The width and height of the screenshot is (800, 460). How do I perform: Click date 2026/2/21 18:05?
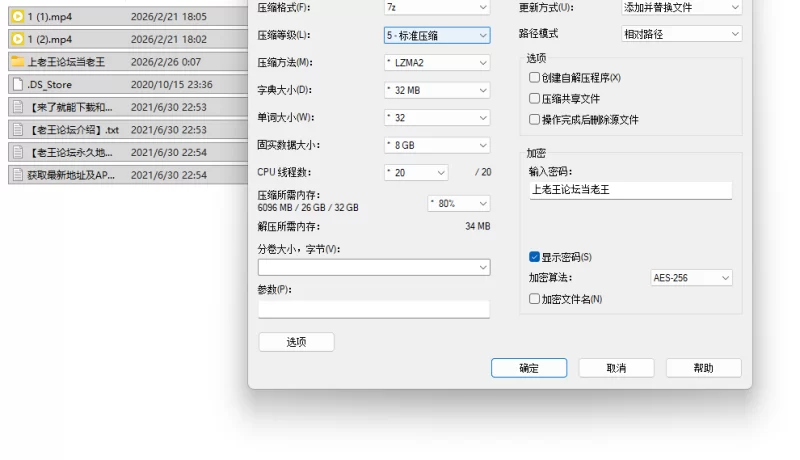coord(169,17)
